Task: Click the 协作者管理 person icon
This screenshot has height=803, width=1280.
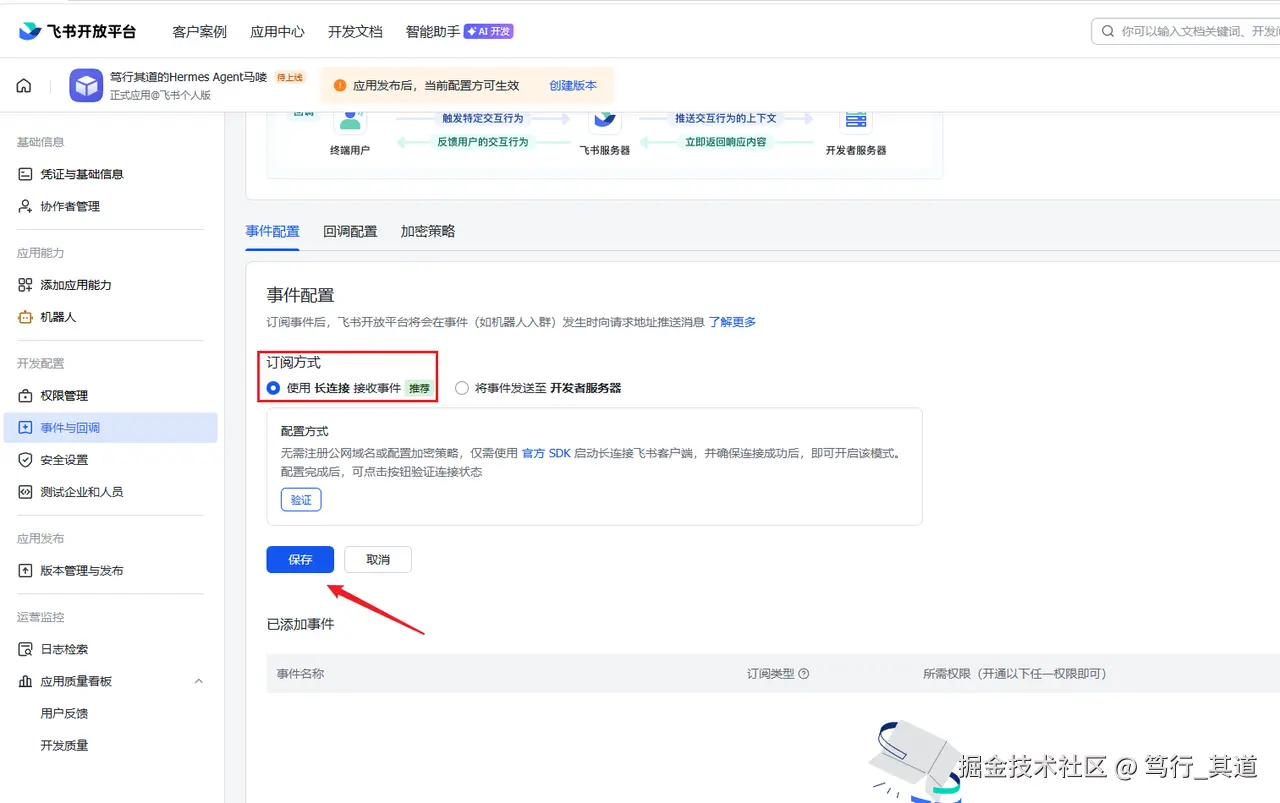Action: [x=26, y=206]
